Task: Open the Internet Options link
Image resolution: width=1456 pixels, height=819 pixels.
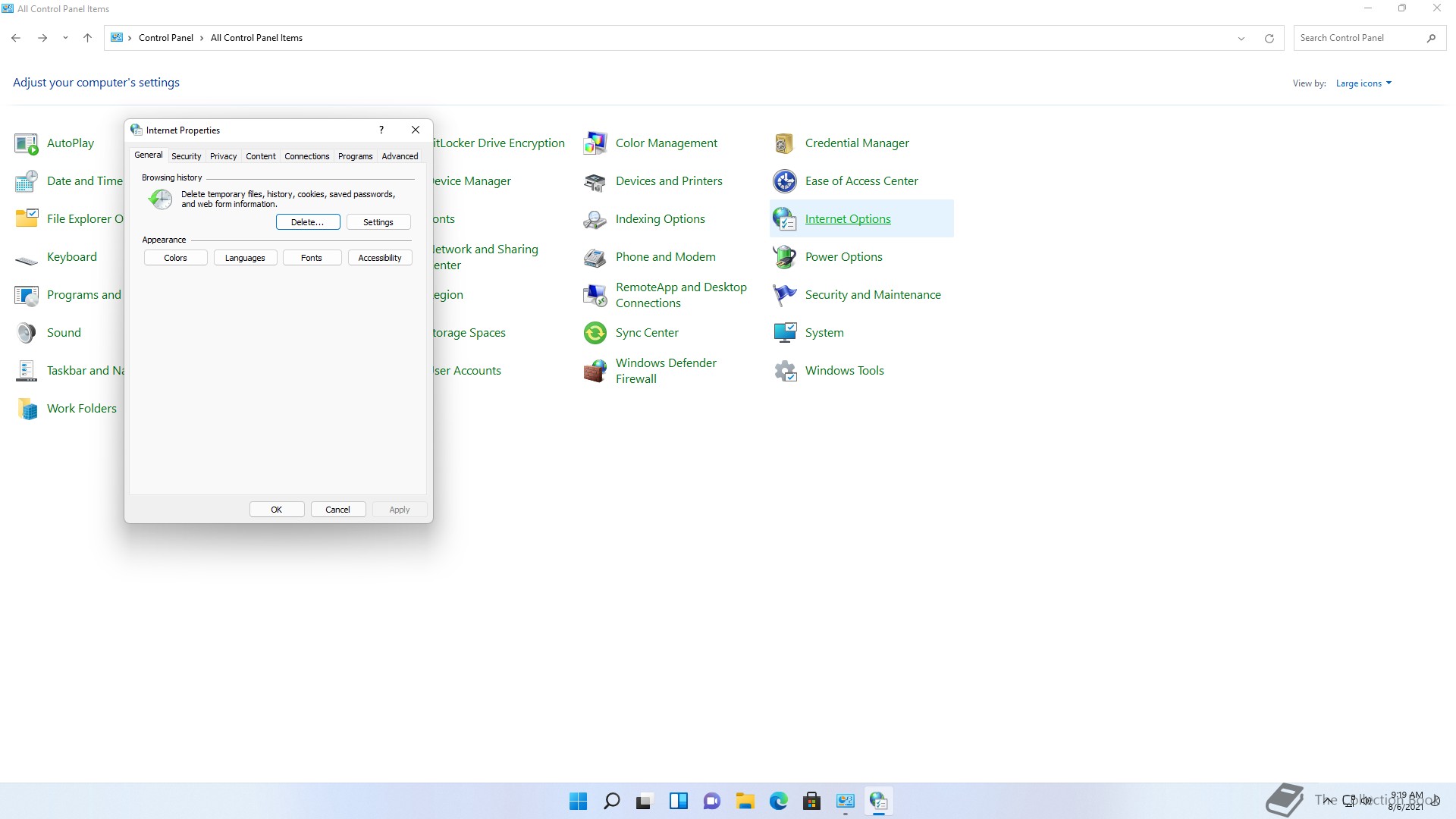Action: 848,219
